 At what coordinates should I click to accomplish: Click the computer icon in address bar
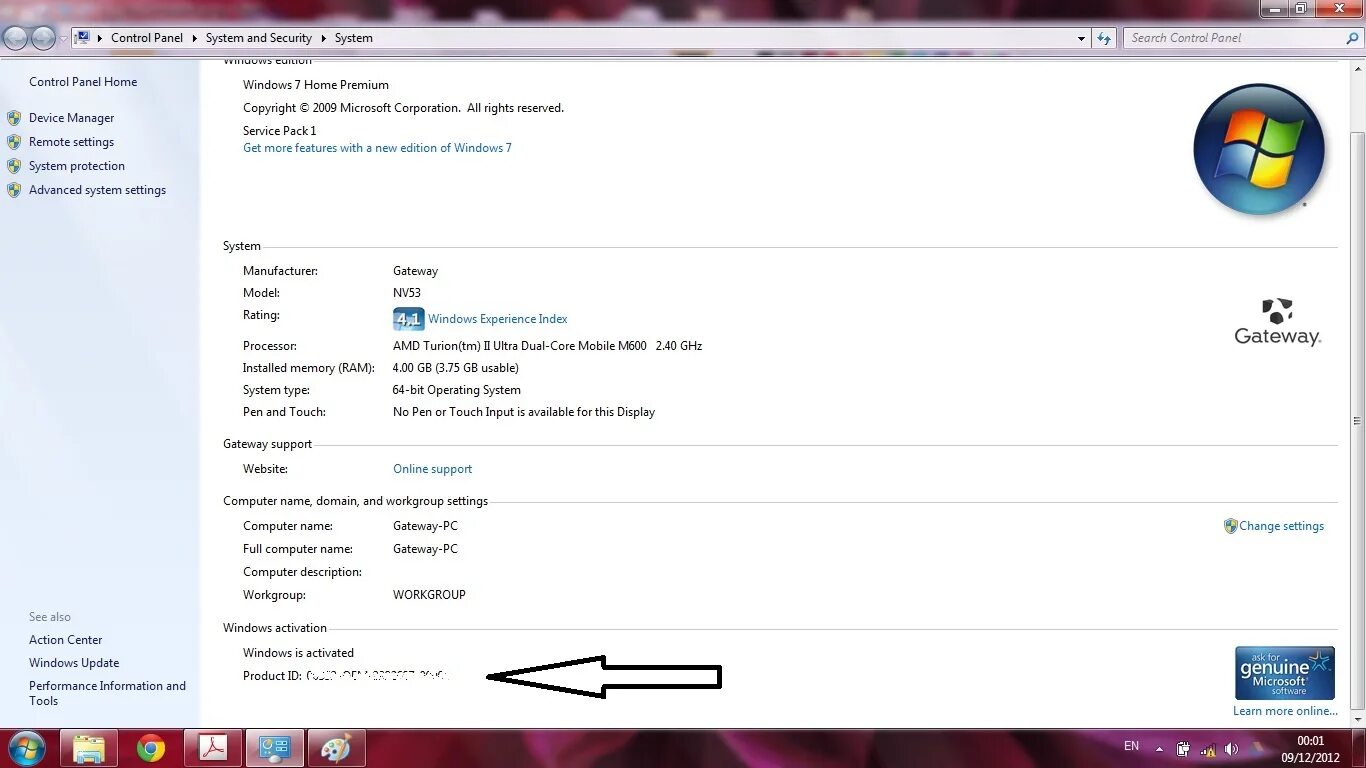click(83, 38)
